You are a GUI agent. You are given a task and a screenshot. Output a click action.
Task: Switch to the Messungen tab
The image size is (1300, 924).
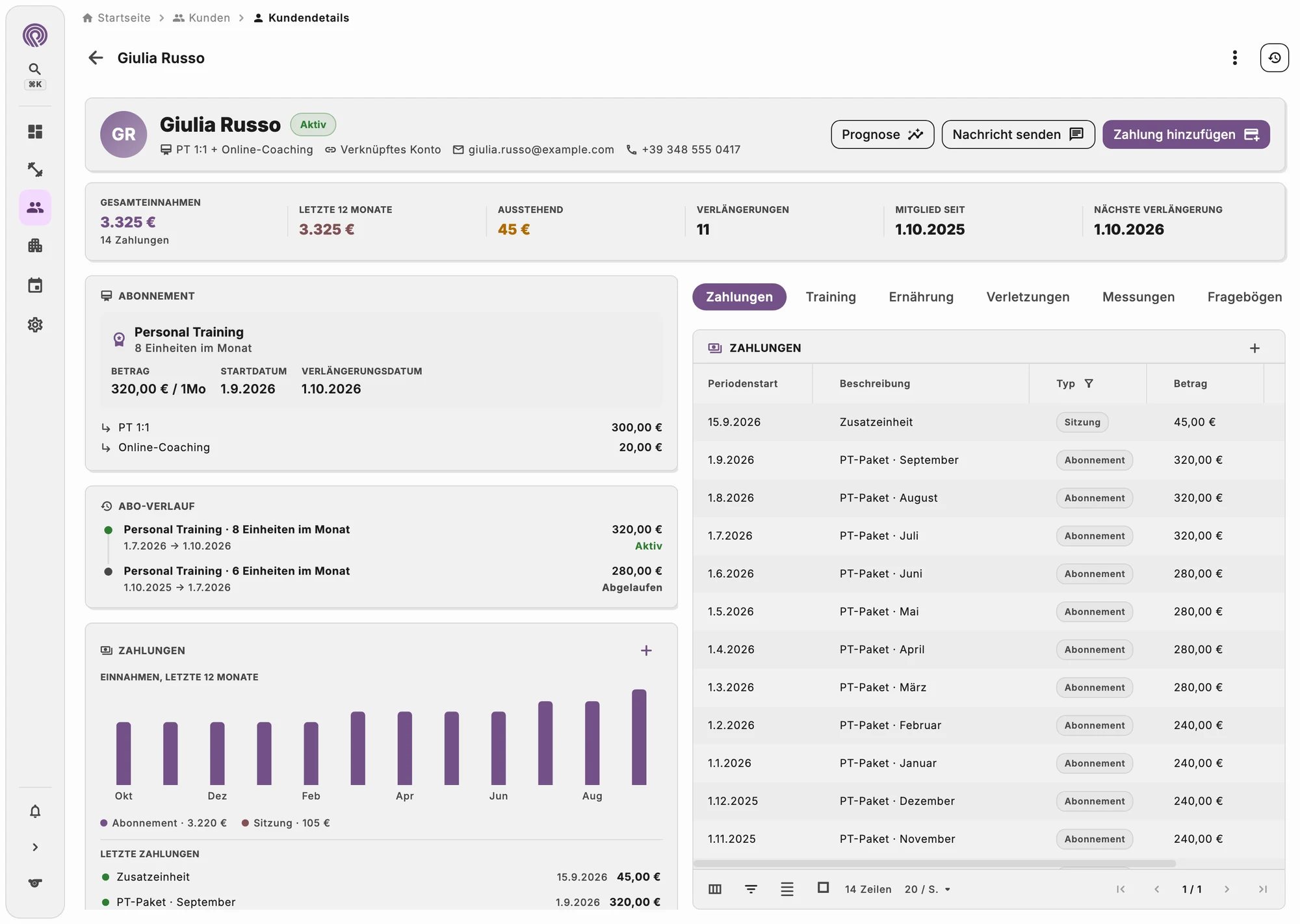1138,297
